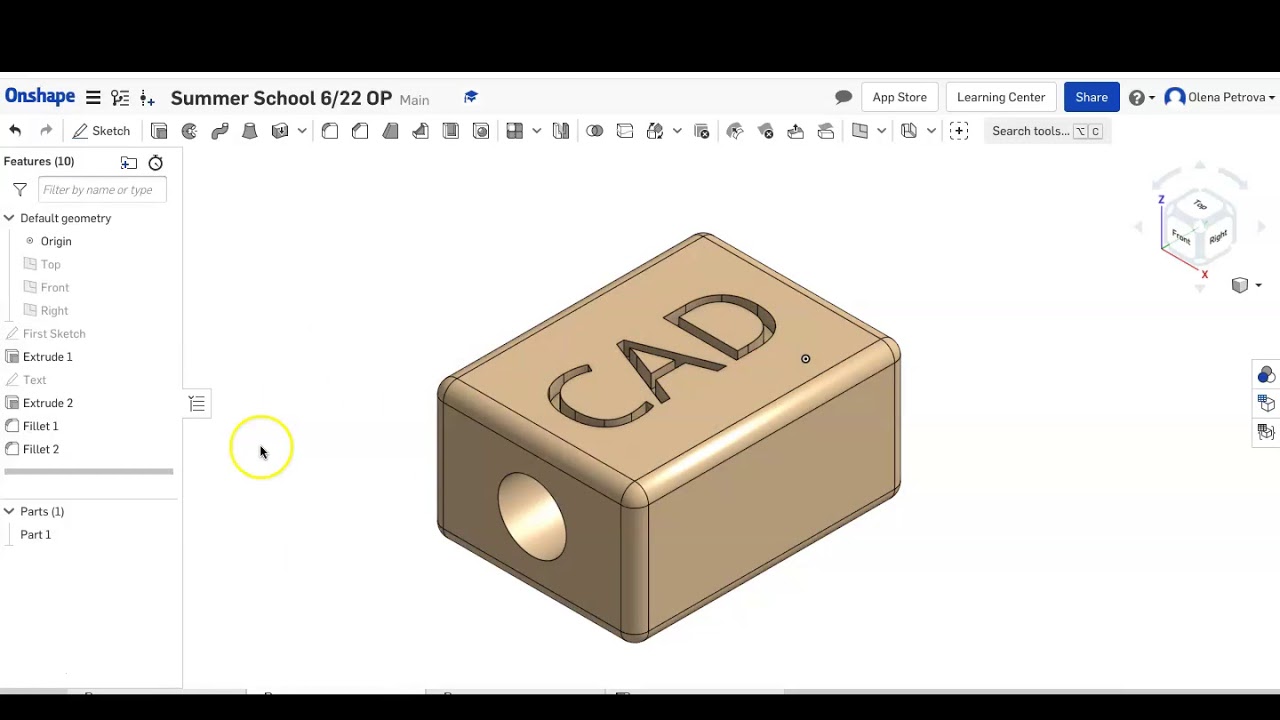Select the Linear pattern tool
Screen dimensions: 1280x720
tap(515, 131)
